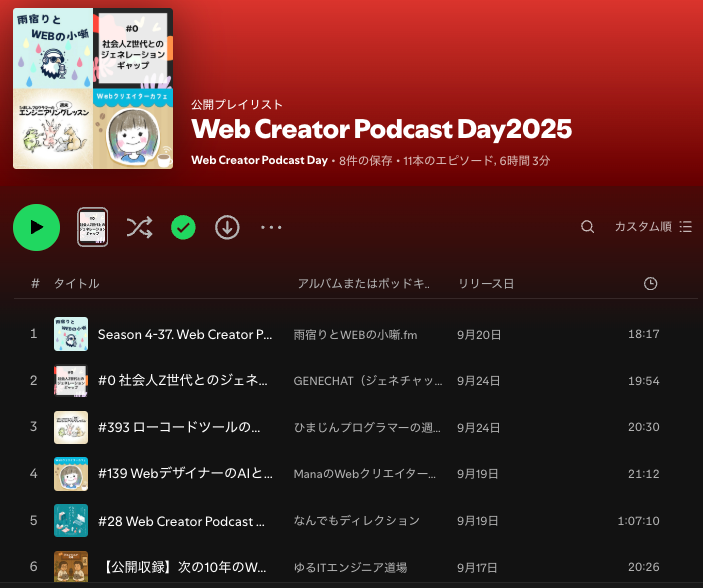
Task: Open episode #0 社会人Z世代とのジェネ...
Action: pos(182,380)
